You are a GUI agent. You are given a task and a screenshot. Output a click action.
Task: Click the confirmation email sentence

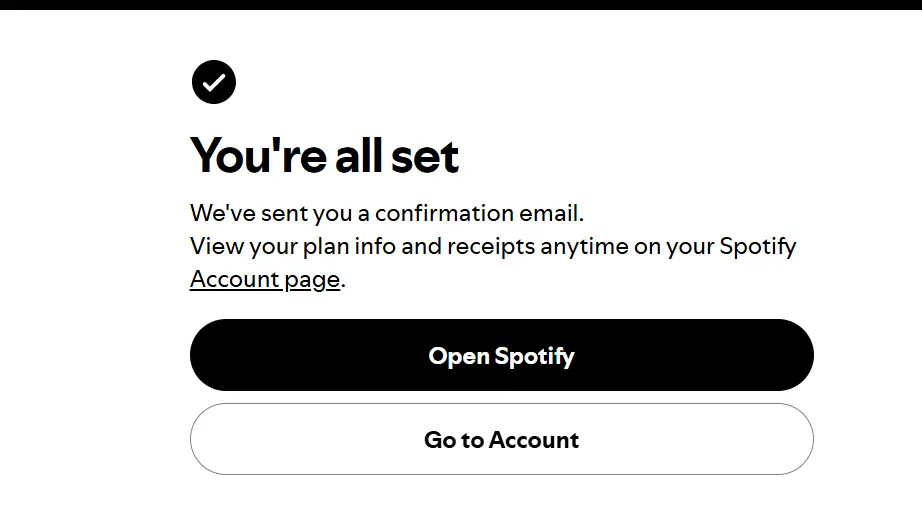387,213
